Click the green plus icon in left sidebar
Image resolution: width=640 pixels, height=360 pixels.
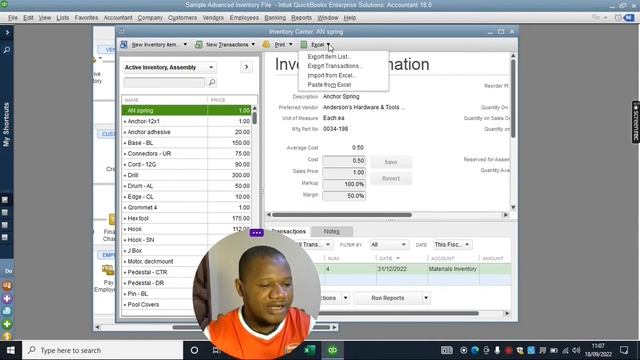7,324
